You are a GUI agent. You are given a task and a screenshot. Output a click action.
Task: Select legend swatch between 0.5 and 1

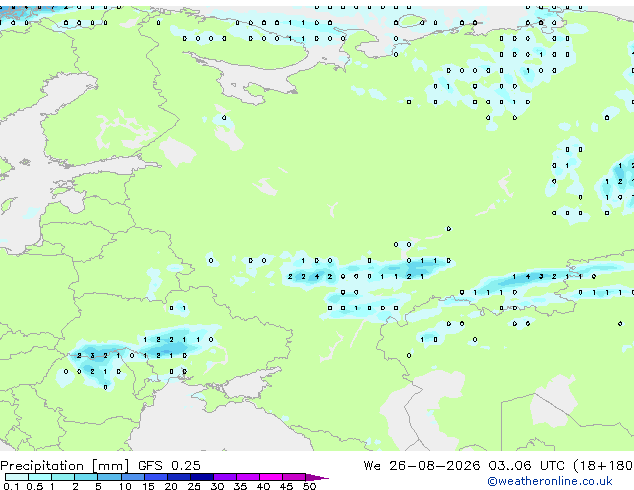click(40, 477)
